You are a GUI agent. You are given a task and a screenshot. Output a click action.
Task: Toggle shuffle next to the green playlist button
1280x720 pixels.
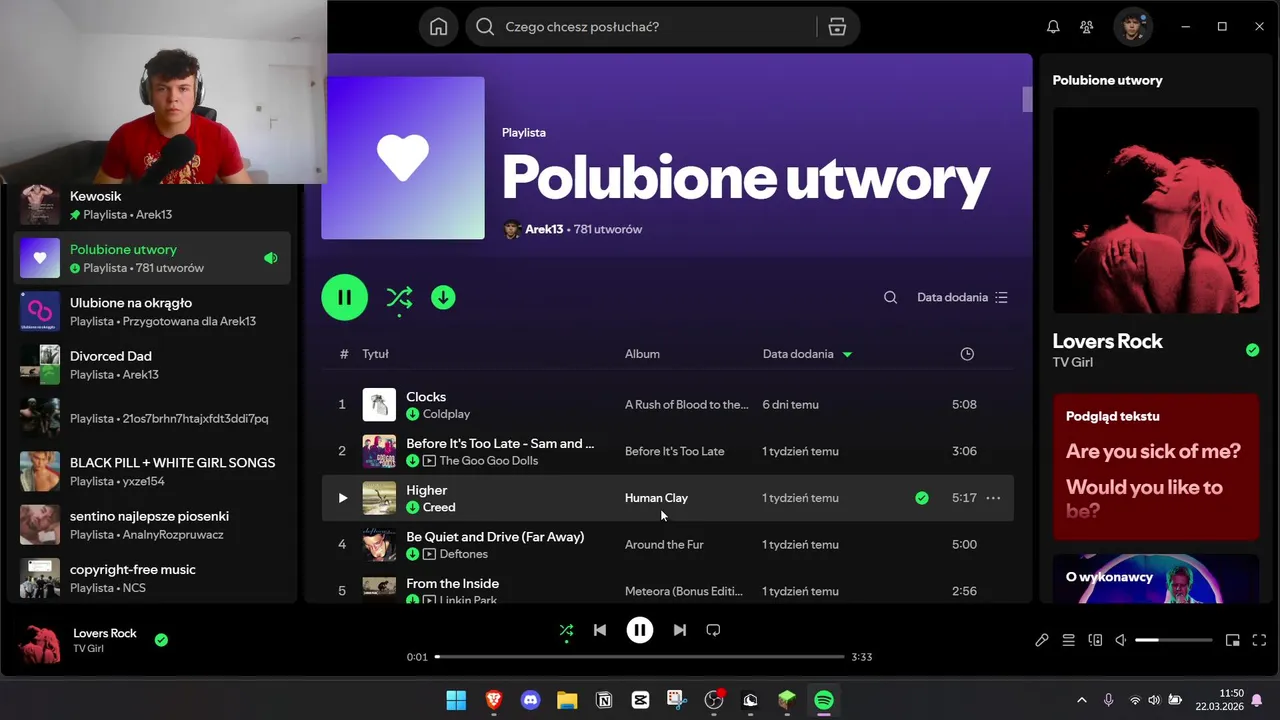pyautogui.click(x=399, y=297)
